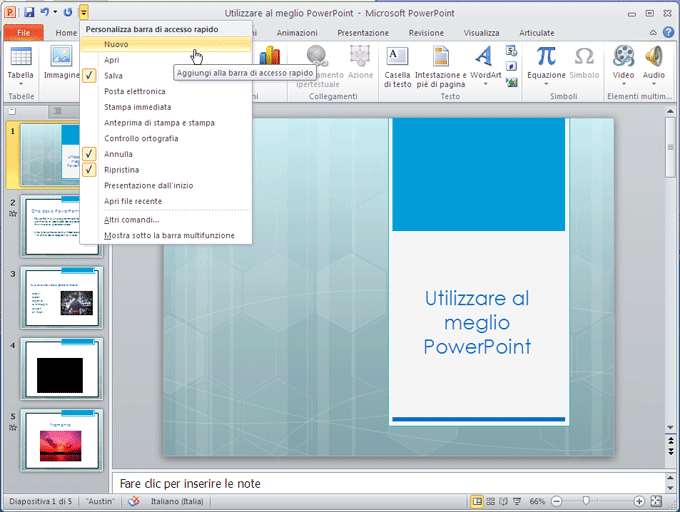Insert an Audio clip
The width and height of the screenshot is (680, 512).
click(x=654, y=65)
